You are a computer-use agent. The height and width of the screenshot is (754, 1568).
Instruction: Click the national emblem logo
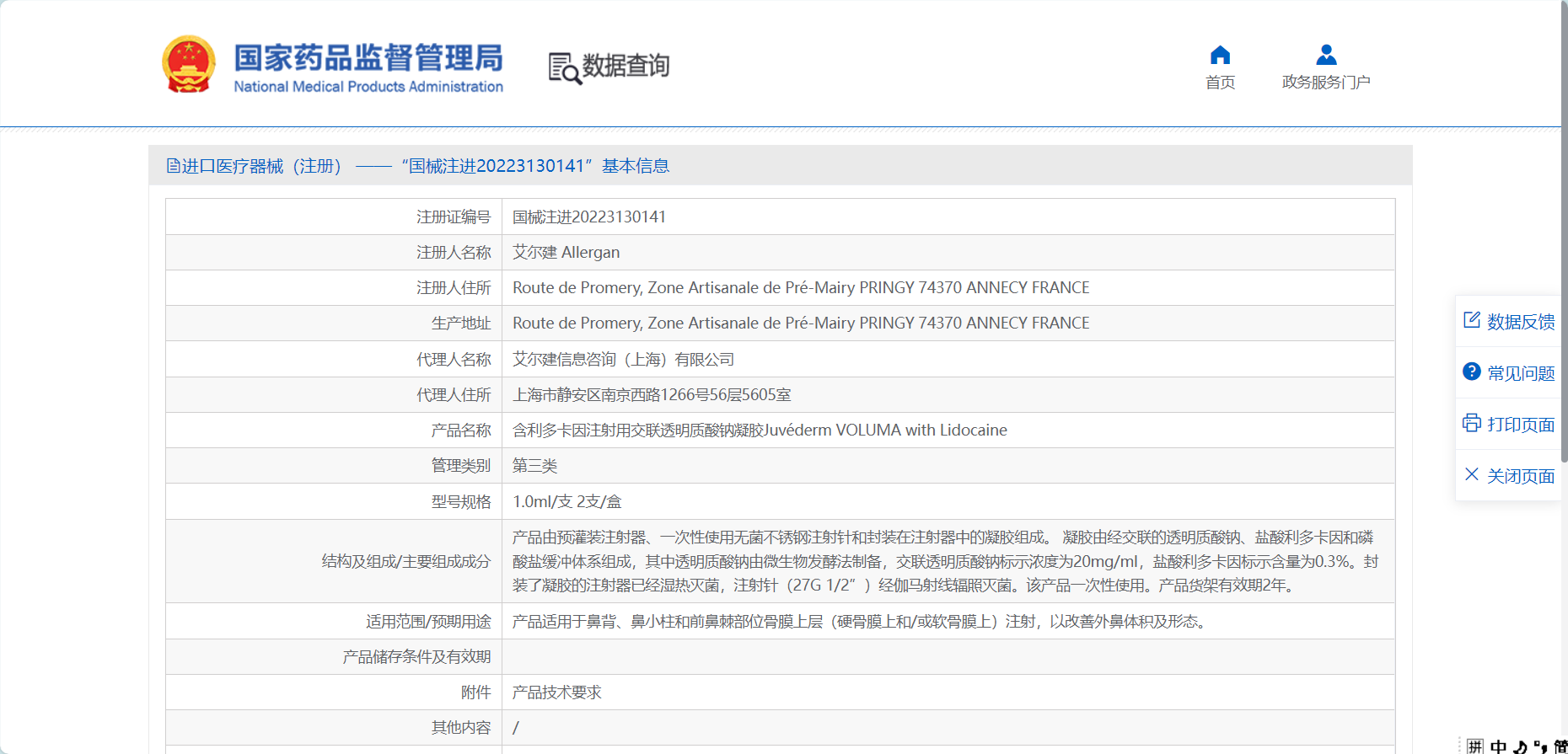[189, 64]
